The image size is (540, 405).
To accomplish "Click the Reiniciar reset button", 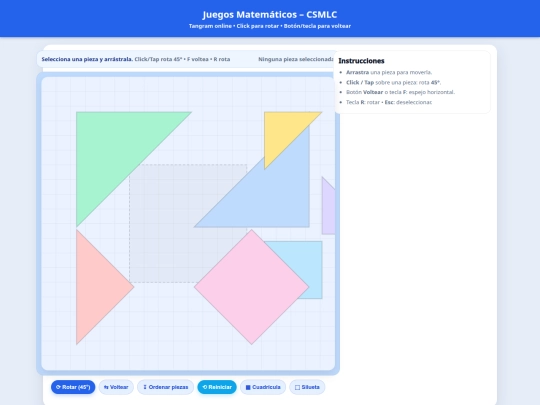I will pos(217,387).
